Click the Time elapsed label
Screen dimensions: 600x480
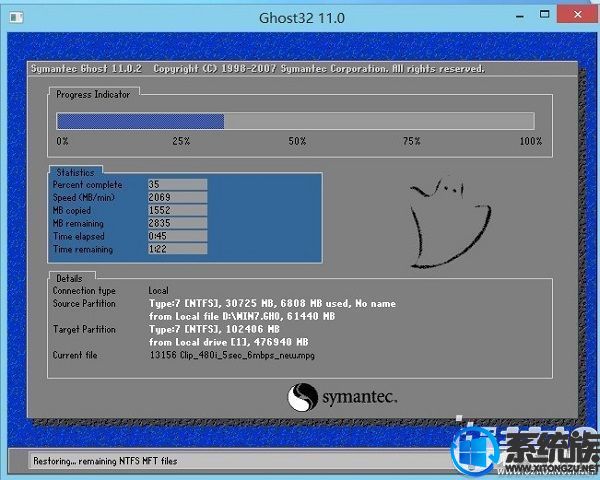point(78,237)
